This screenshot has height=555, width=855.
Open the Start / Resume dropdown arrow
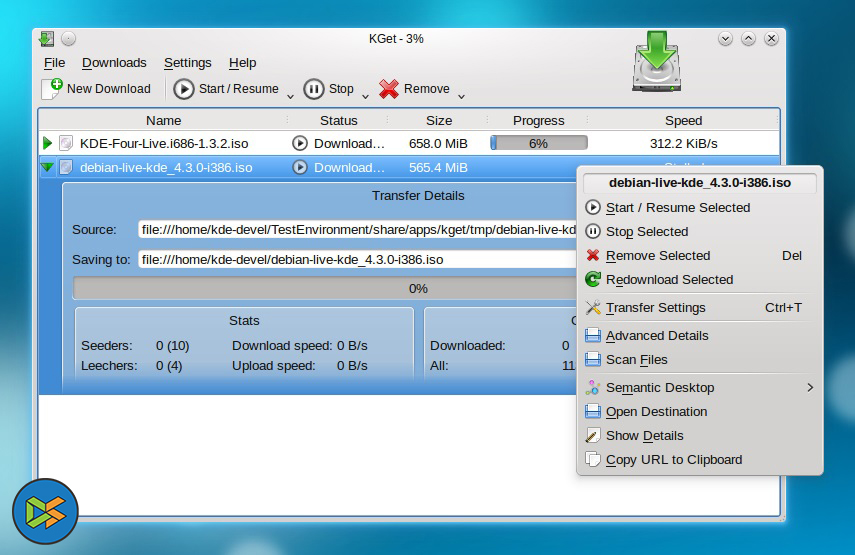tap(290, 96)
